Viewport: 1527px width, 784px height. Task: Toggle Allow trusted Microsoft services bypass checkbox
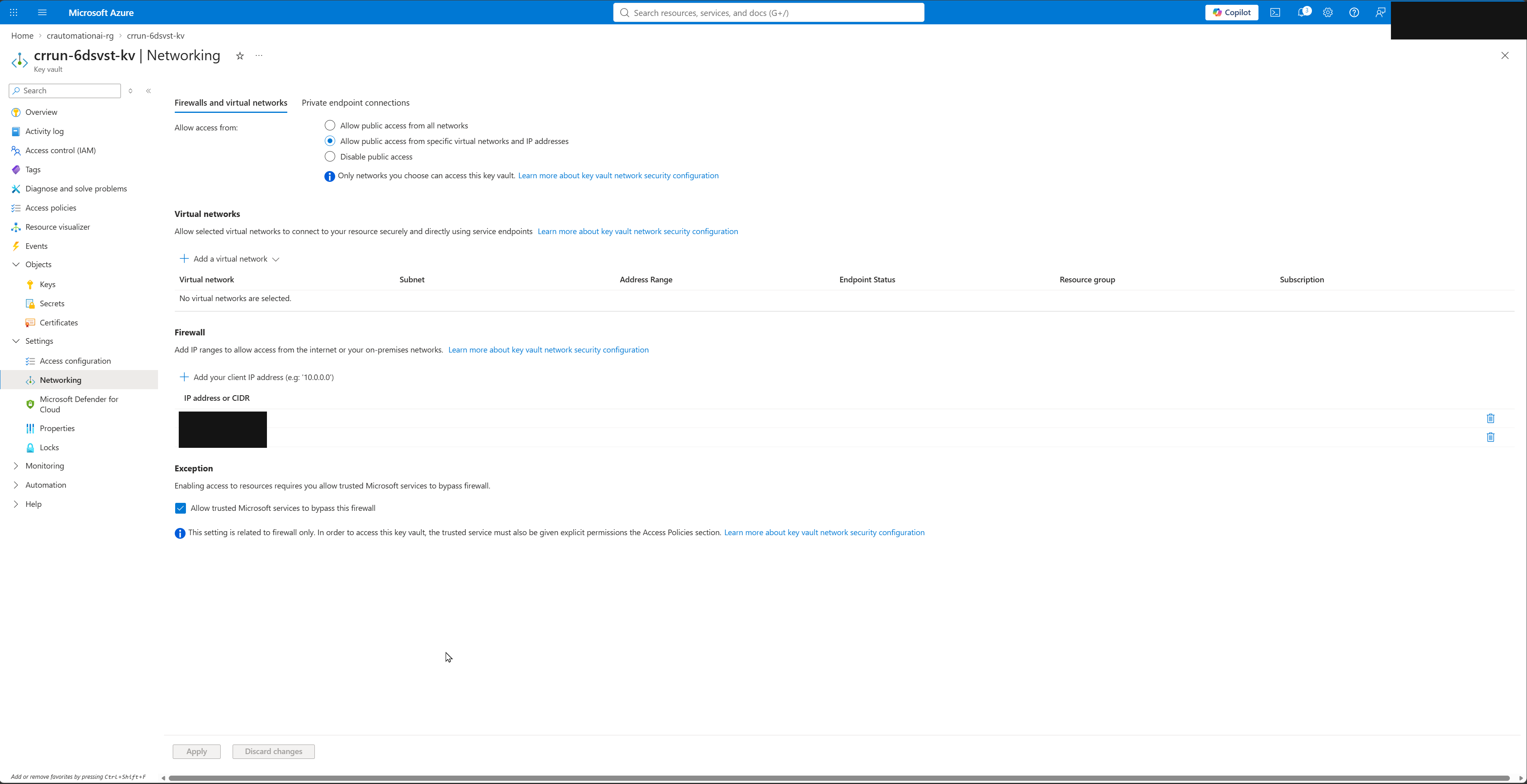(x=180, y=508)
